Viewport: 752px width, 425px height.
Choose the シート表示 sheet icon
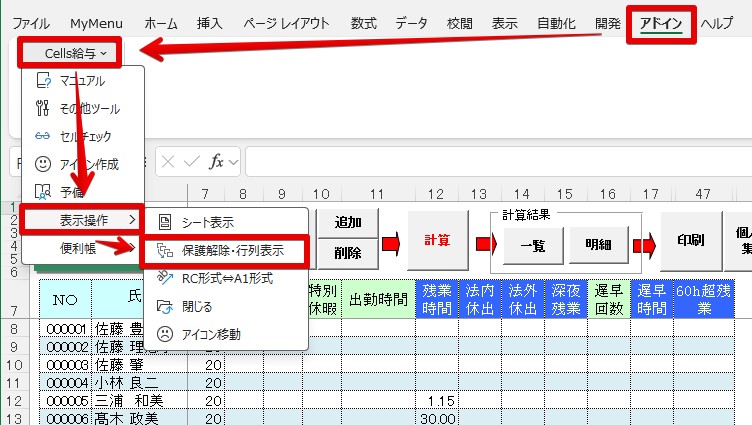tap(166, 222)
